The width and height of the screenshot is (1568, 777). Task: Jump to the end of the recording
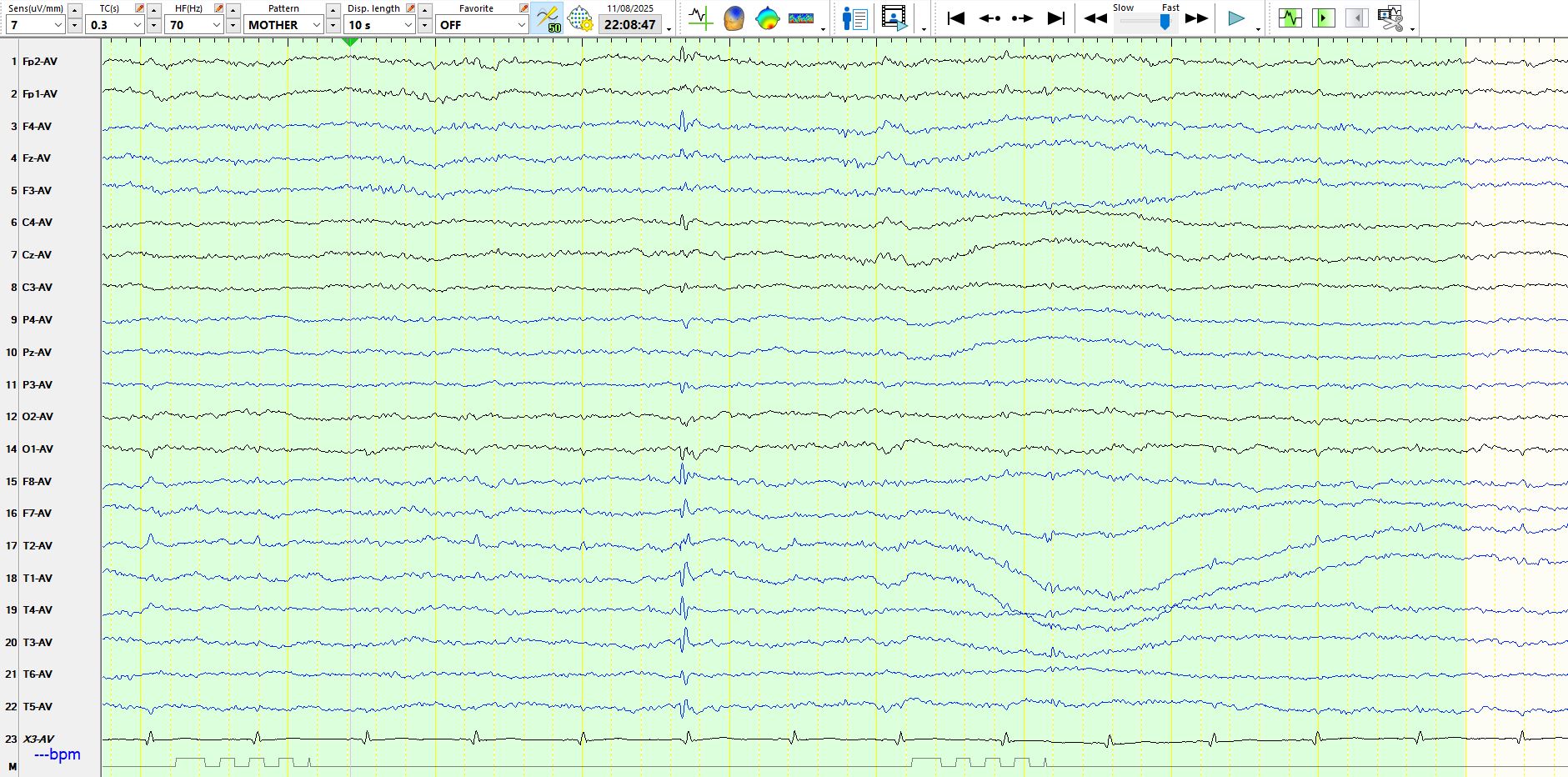(x=1055, y=18)
